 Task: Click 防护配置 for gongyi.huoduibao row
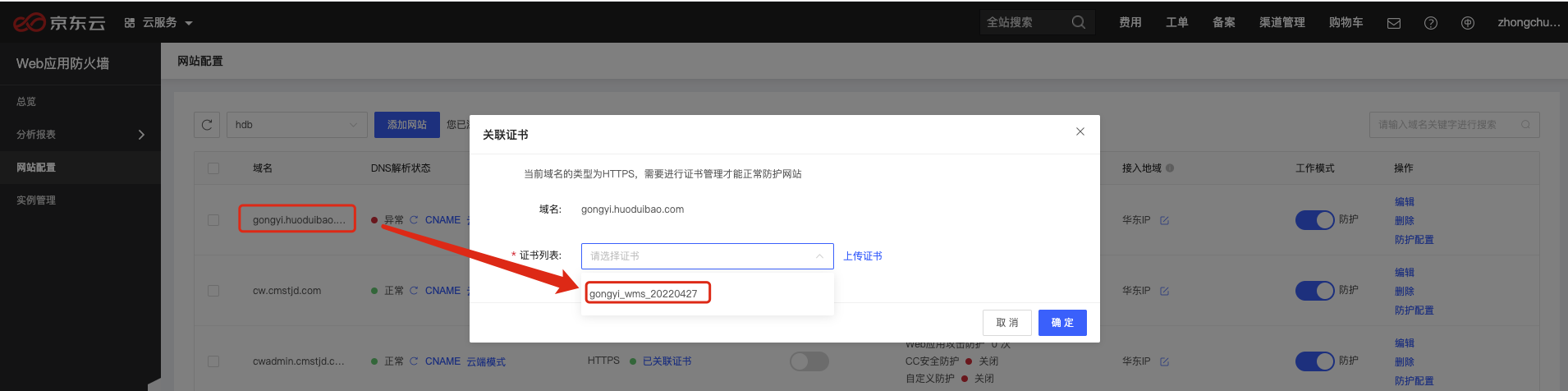pyautogui.click(x=1414, y=240)
